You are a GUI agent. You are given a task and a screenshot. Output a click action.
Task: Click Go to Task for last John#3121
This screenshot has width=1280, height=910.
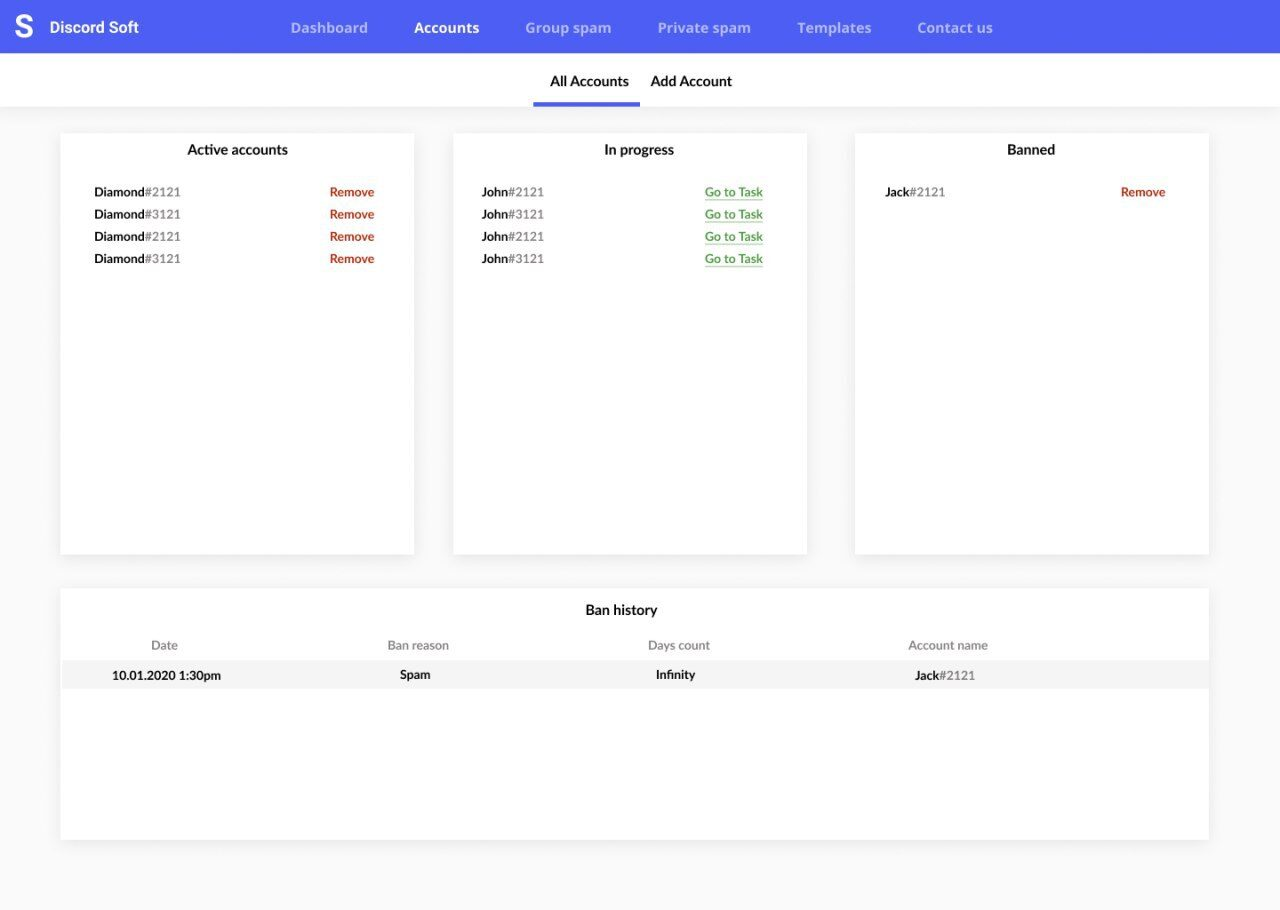click(733, 259)
